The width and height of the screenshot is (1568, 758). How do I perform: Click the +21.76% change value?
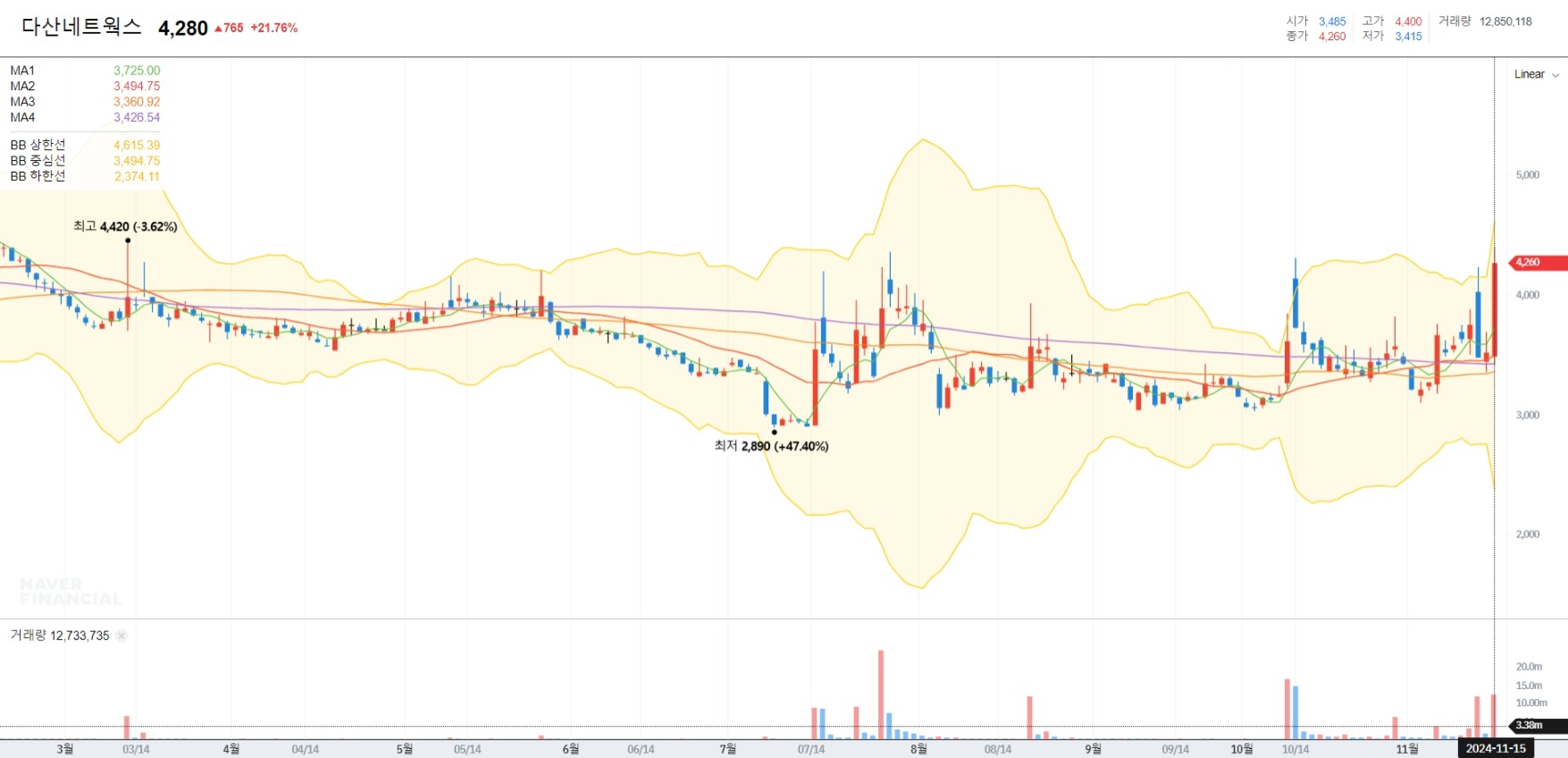tap(273, 28)
